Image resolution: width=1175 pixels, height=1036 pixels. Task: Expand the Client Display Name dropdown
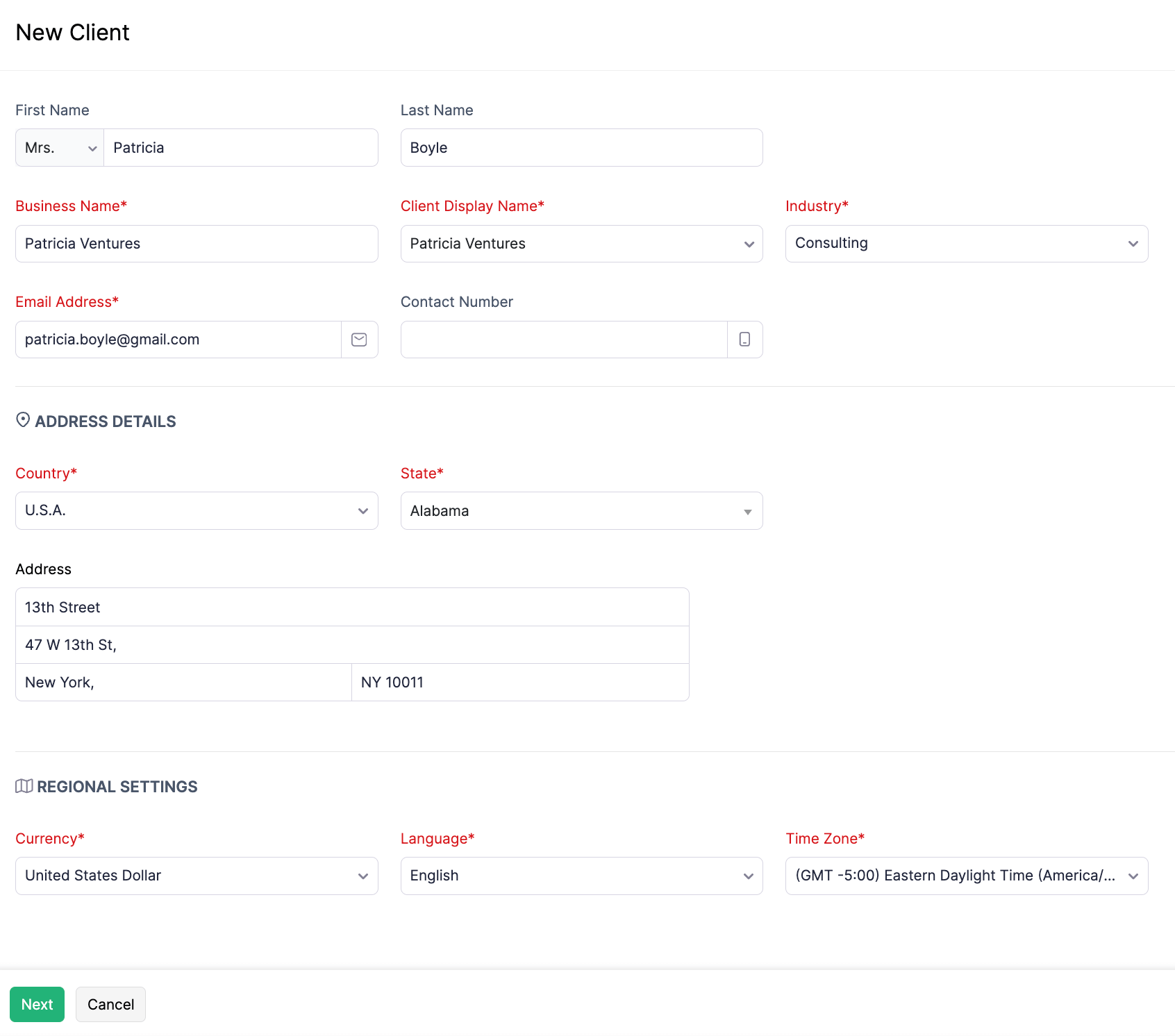coord(749,244)
